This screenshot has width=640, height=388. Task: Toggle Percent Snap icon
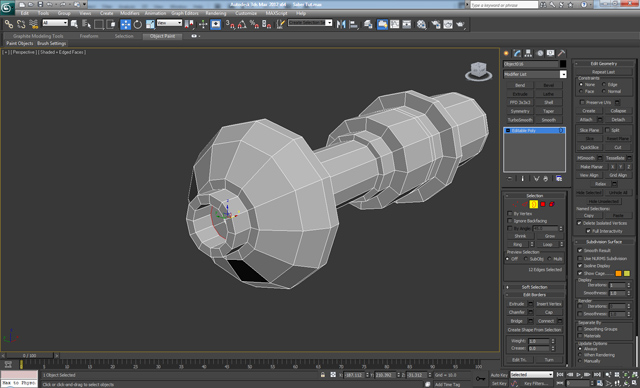pos(254,24)
